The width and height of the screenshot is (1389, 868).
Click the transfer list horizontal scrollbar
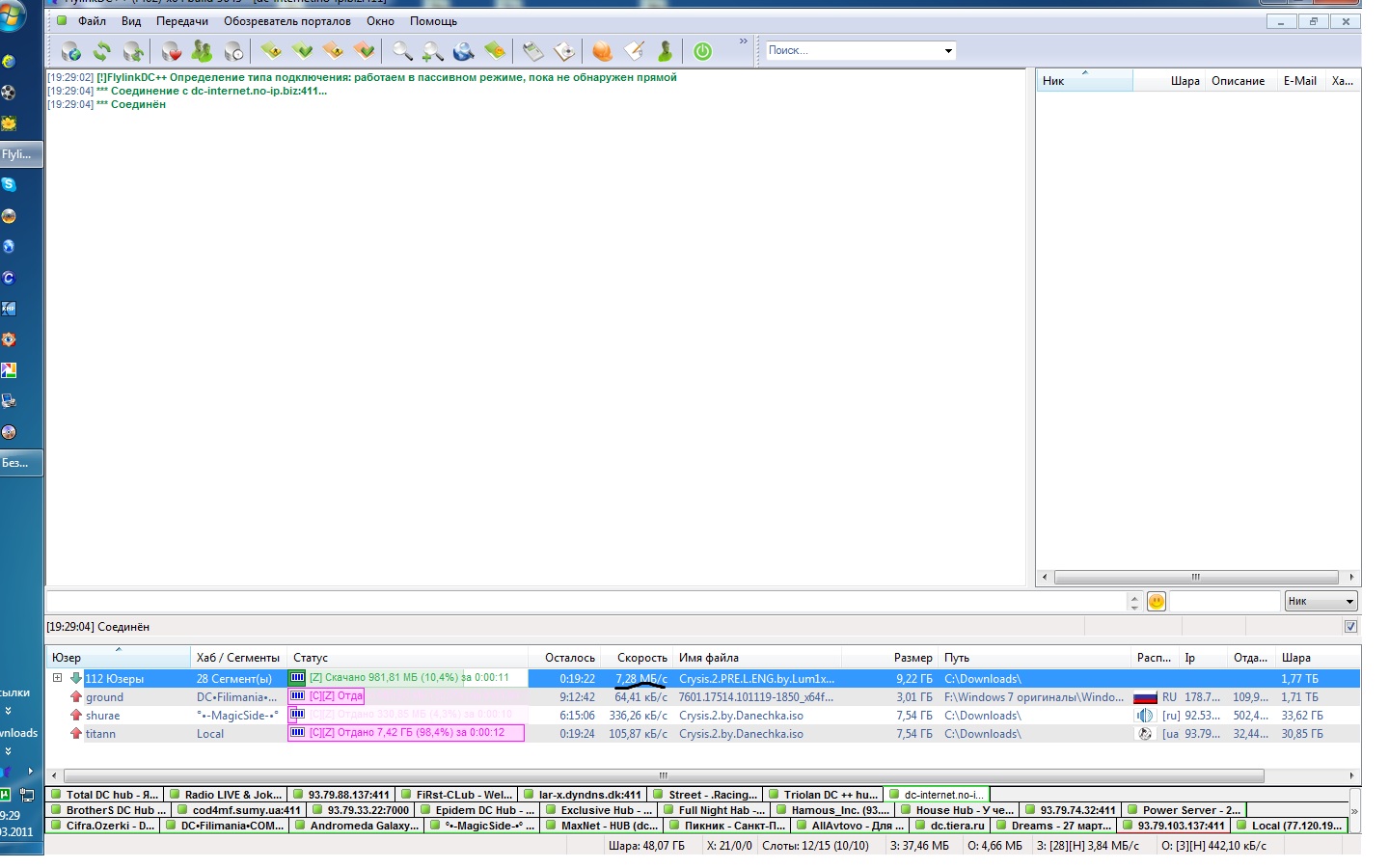coord(664,776)
